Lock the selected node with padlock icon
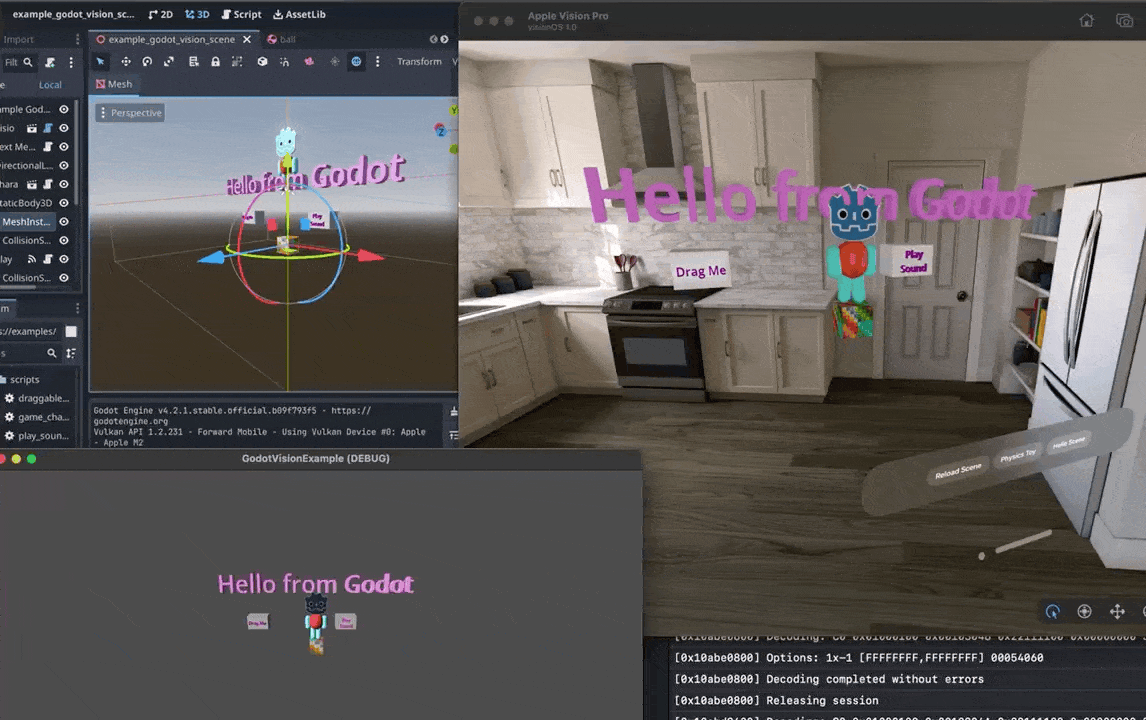1146x720 pixels. [x=215, y=61]
